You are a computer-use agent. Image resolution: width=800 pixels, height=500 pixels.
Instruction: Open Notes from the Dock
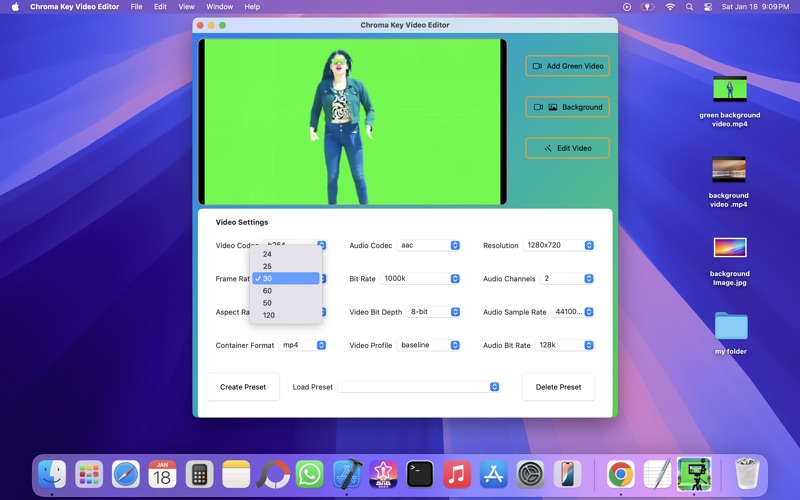click(x=236, y=474)
